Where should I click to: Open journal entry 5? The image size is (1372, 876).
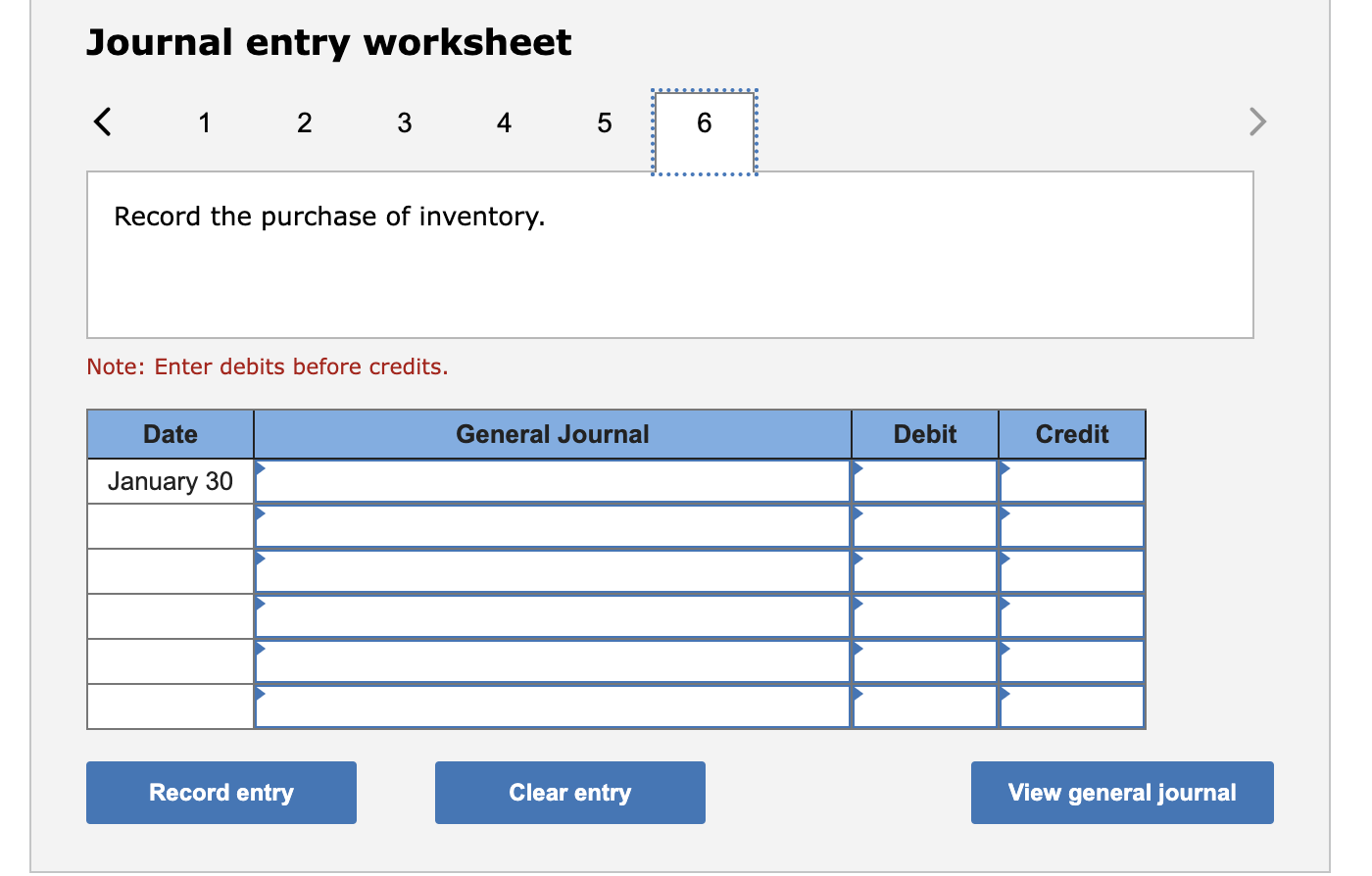[x=604, y=122]
